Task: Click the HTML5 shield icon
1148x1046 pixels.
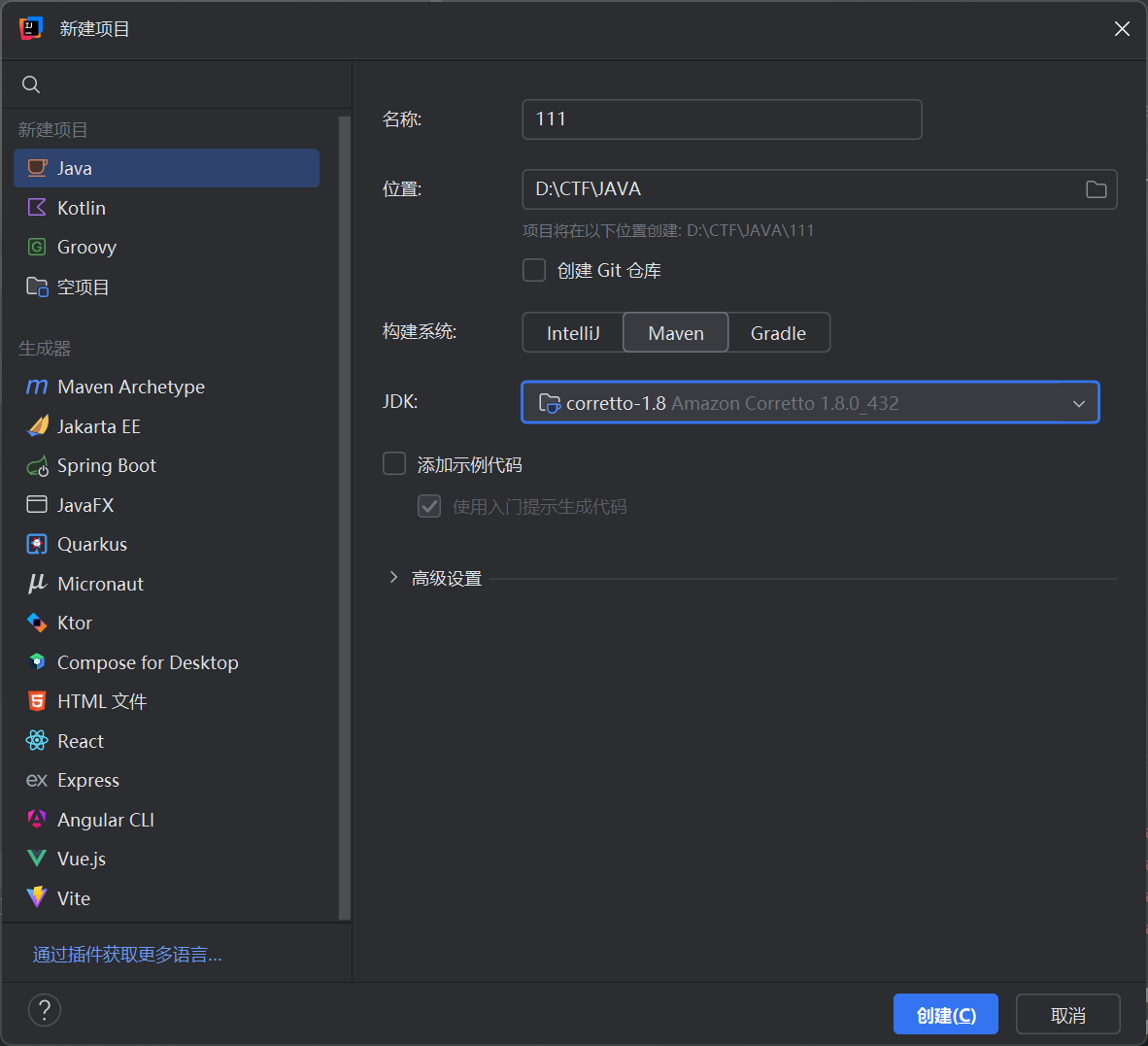Action: (x=37, y=701)
